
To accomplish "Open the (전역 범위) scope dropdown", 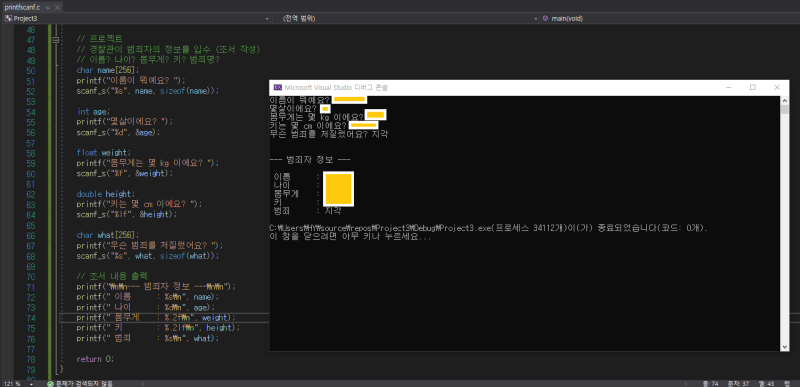I will point(405,18).
